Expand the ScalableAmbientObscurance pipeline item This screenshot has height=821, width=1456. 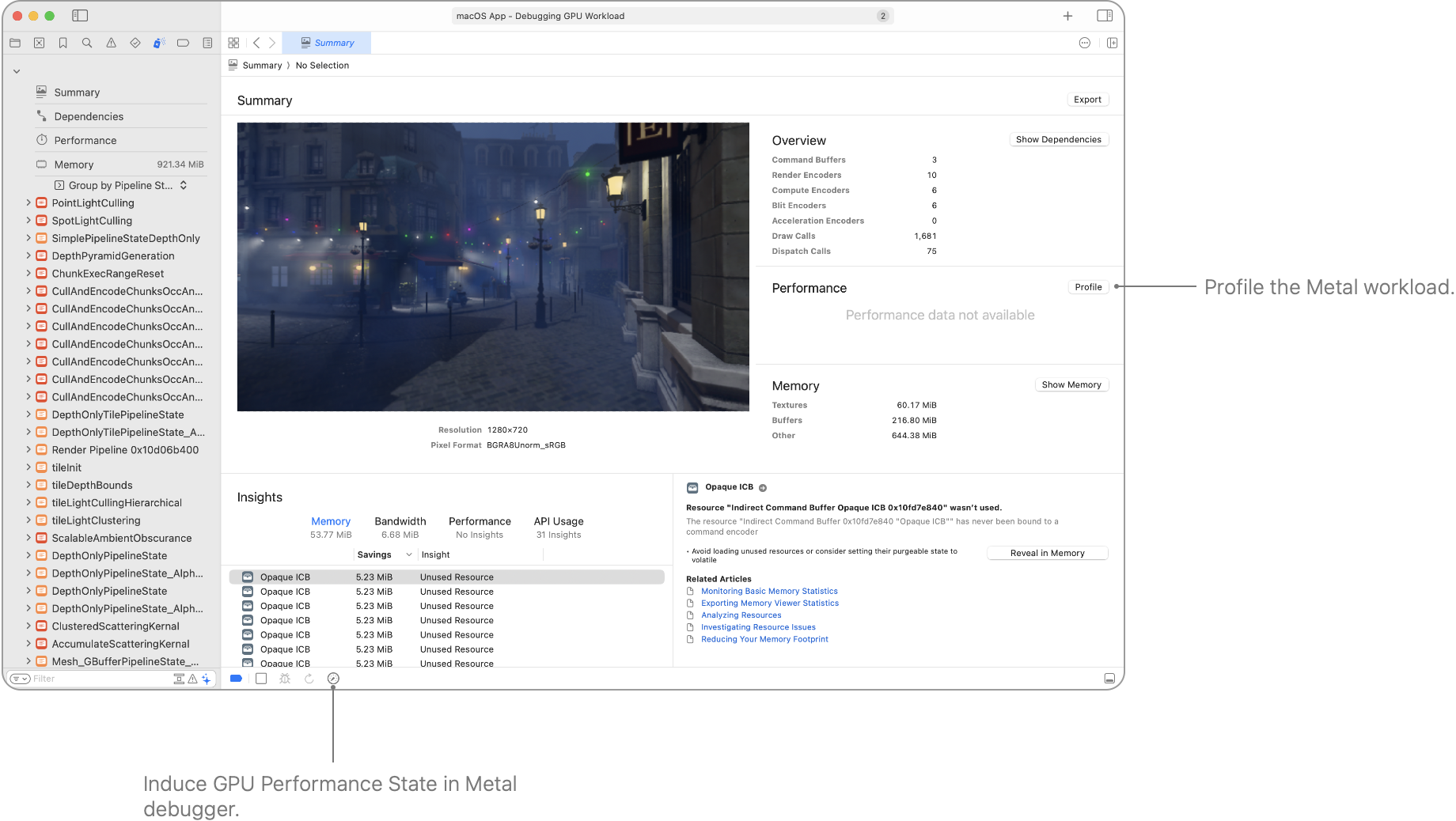click(x=28, y=538)
